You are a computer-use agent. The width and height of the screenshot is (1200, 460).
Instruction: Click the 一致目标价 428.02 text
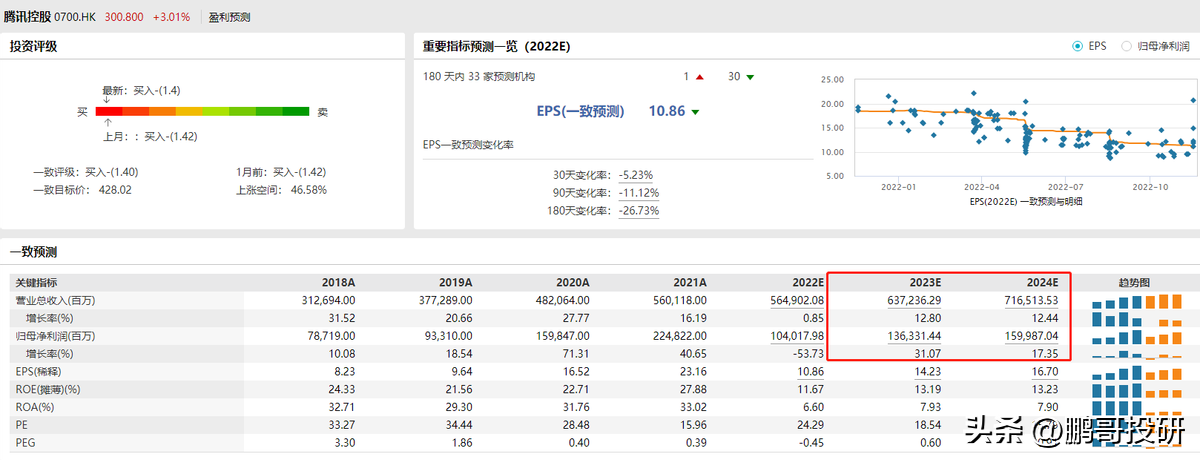(82, 189)
